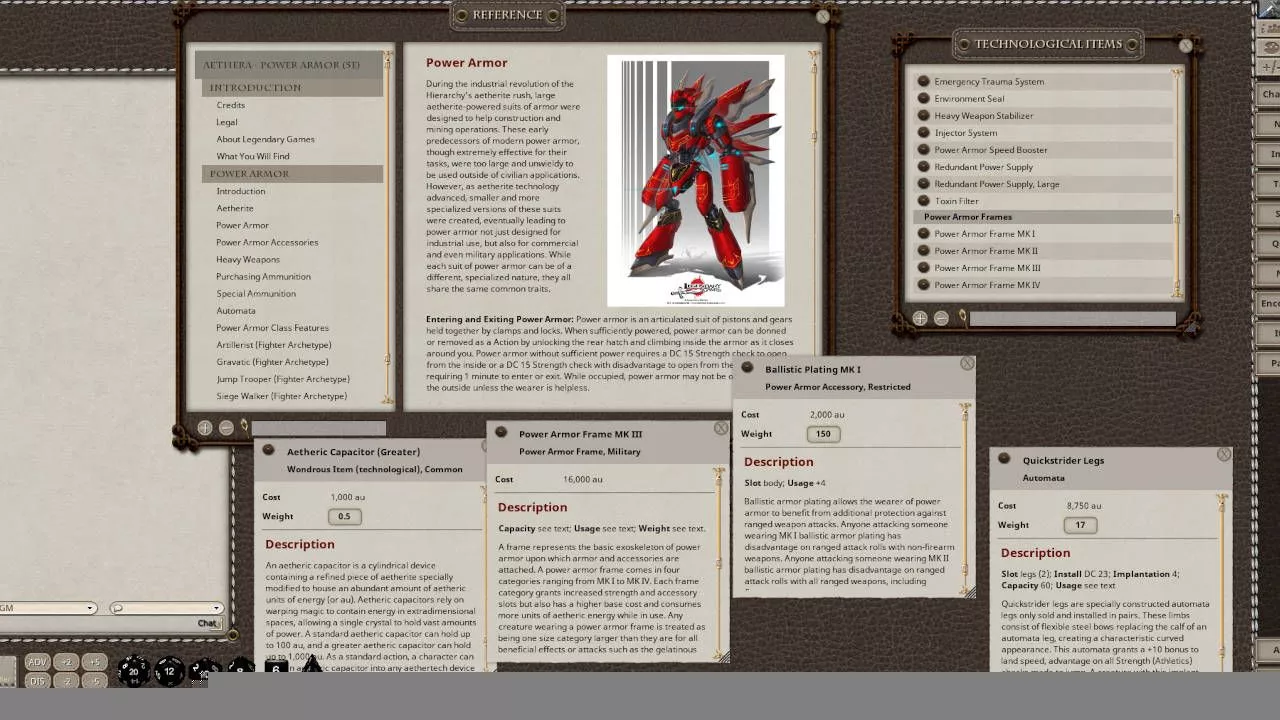Click the Technological Items search field

tap(1072, 318)
